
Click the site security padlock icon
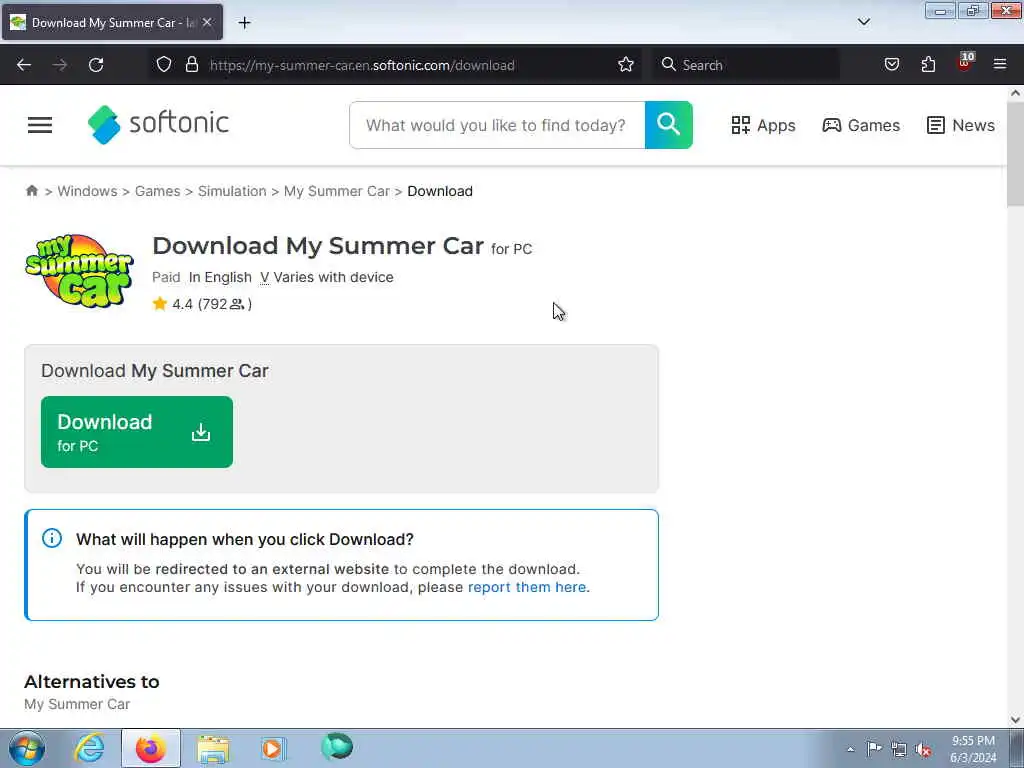(191, 65)
